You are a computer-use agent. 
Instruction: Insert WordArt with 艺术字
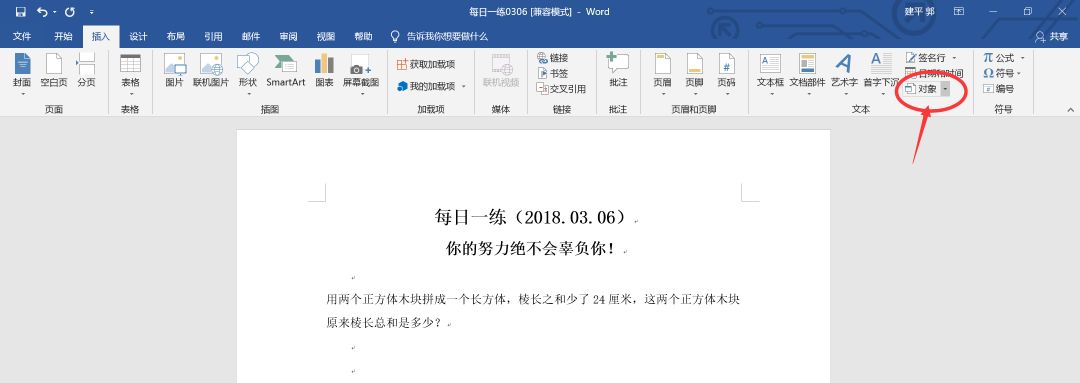(x=844, y=74)
